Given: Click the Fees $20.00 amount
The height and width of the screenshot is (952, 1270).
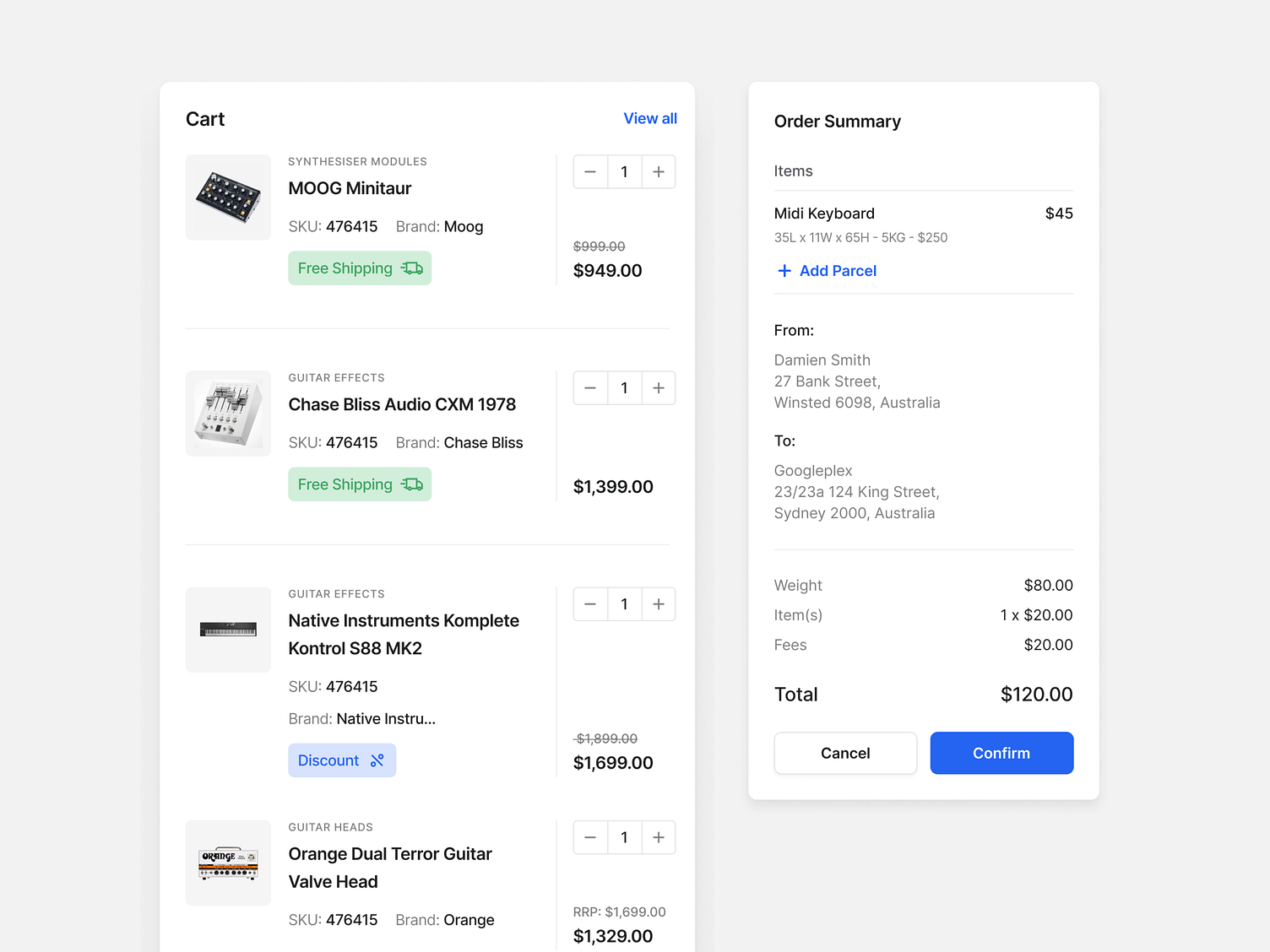Looking at the screenshot, I should pos(1048,645).
